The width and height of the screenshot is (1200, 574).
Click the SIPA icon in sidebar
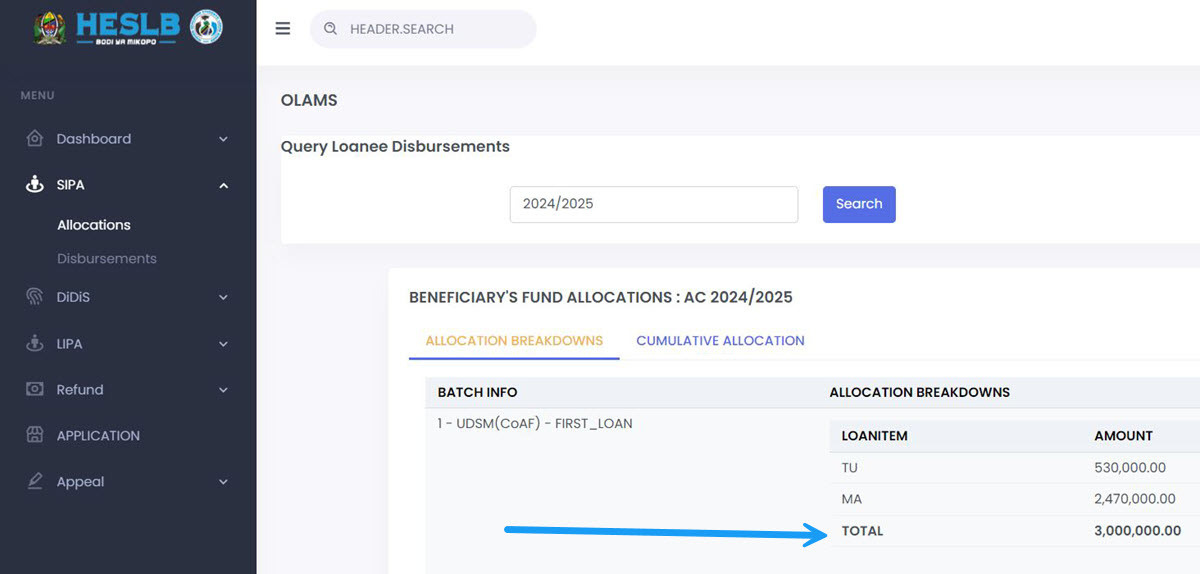(x=35, y=185)
